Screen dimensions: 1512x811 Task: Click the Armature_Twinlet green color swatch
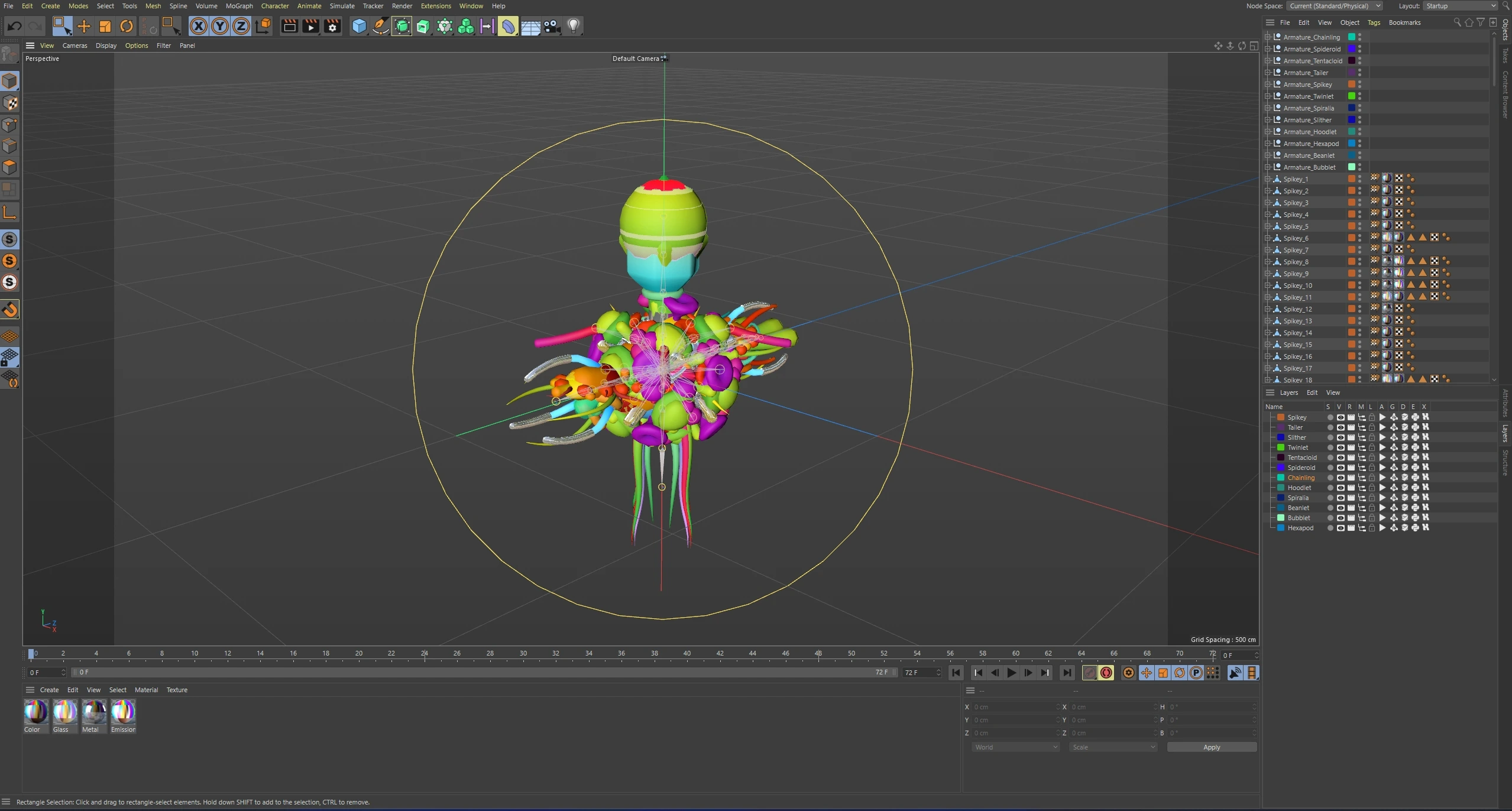pyautogui.click(x=1351, y=96)
